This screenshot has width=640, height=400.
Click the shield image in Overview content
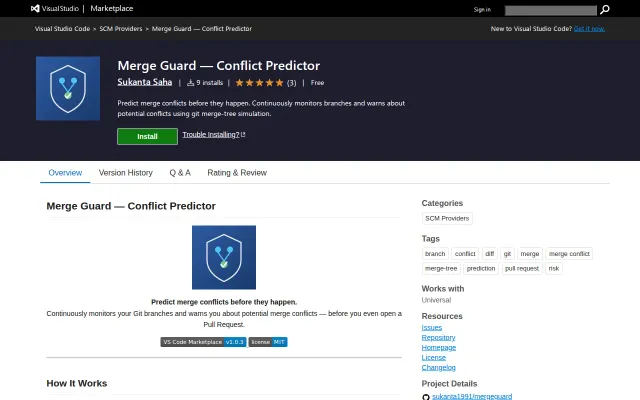[x=224, y=257]
